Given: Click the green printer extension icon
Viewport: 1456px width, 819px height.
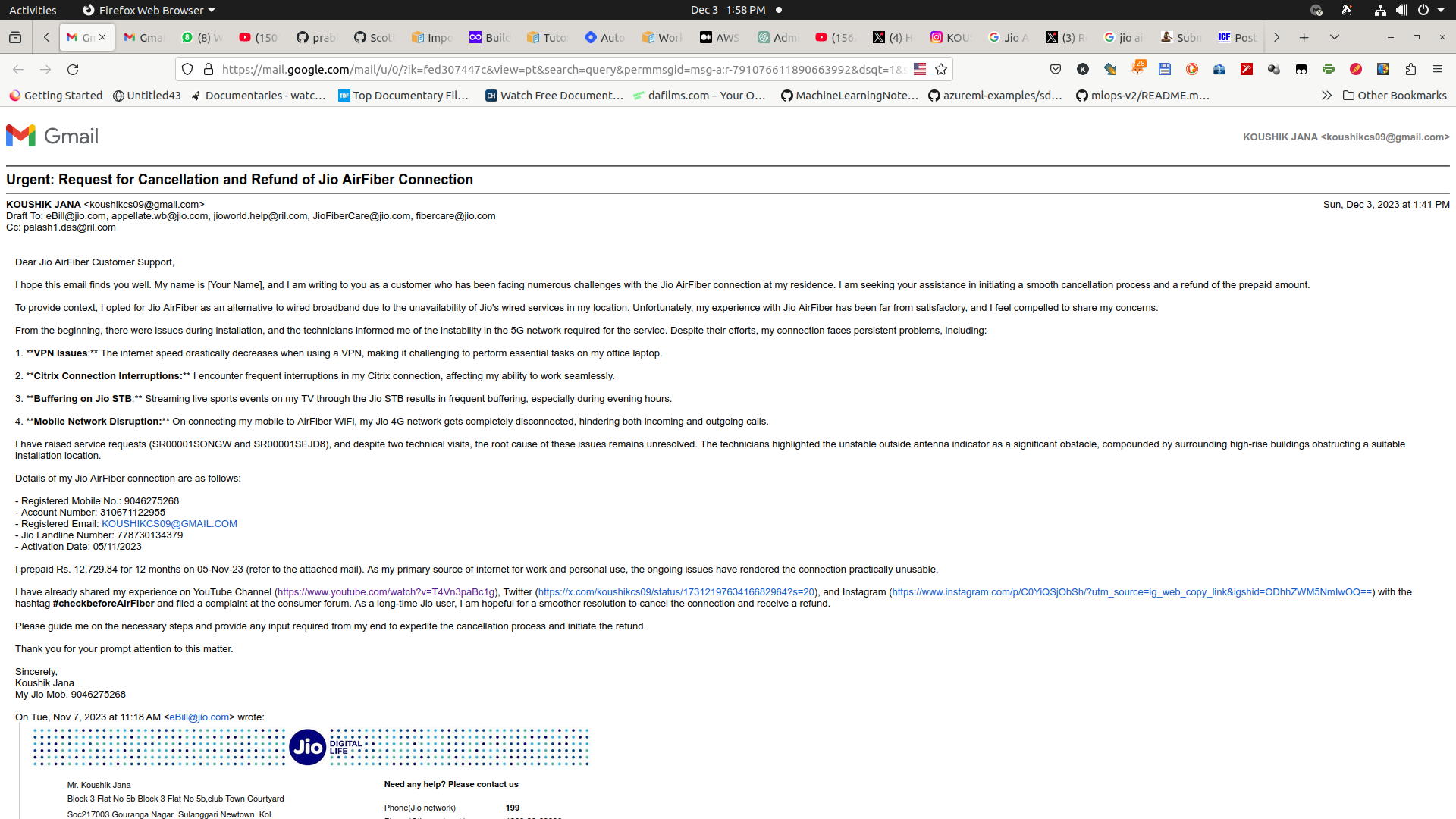Looking at the screenshot, I should pos(1328,69).
